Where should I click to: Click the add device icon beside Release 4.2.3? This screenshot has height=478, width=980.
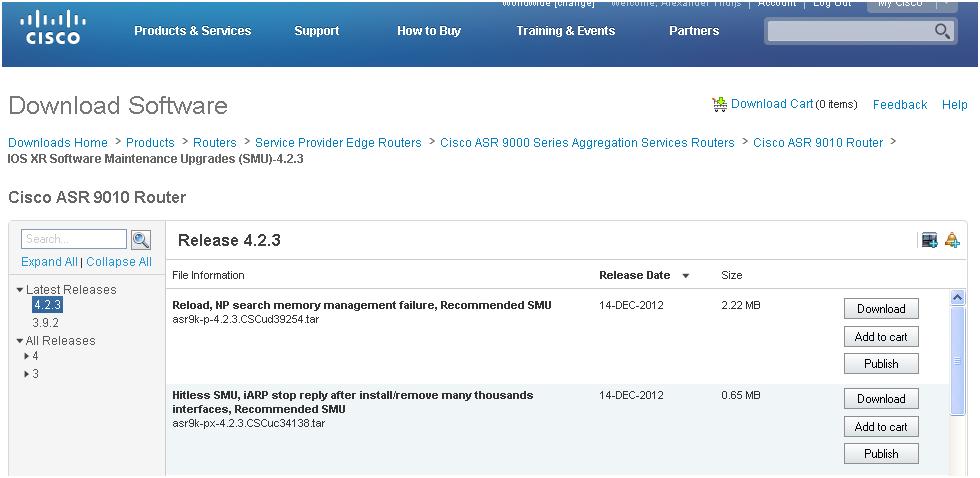pos(930,240)
